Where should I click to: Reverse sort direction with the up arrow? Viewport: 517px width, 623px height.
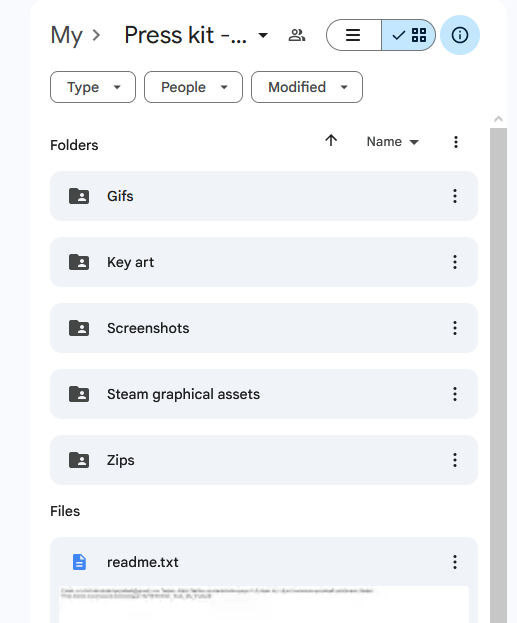tap(331, 141)
